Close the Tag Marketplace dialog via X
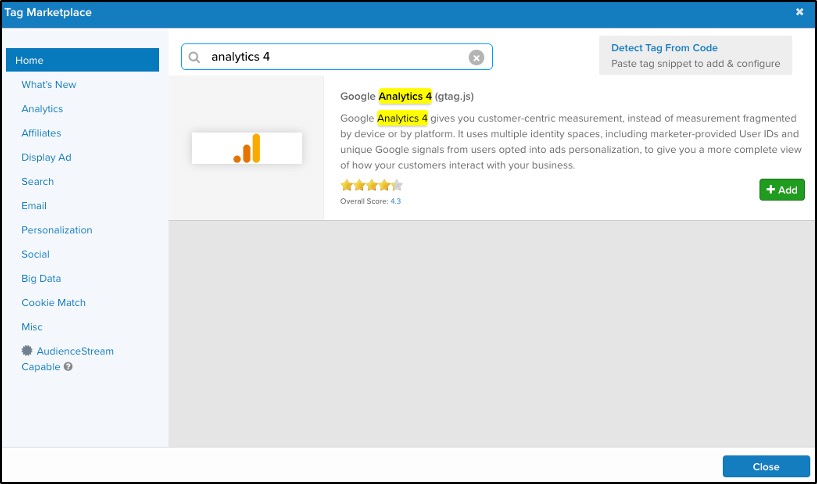Screen dimensions: 818x484 point(800,12)
